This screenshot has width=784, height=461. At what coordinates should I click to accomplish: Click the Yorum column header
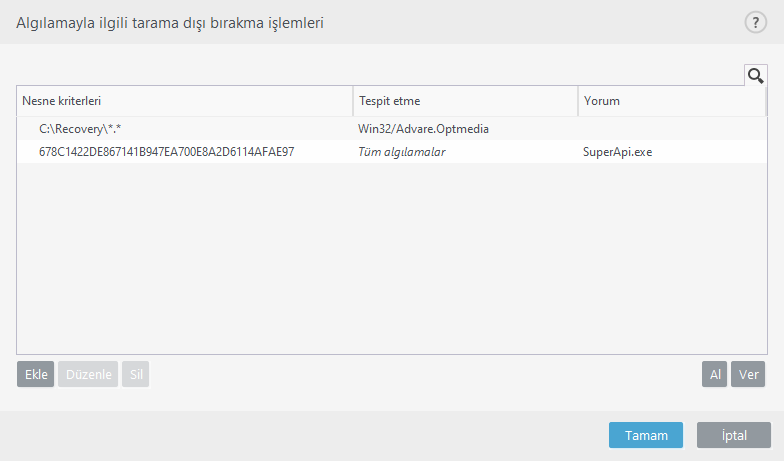[x=672, y=101]
